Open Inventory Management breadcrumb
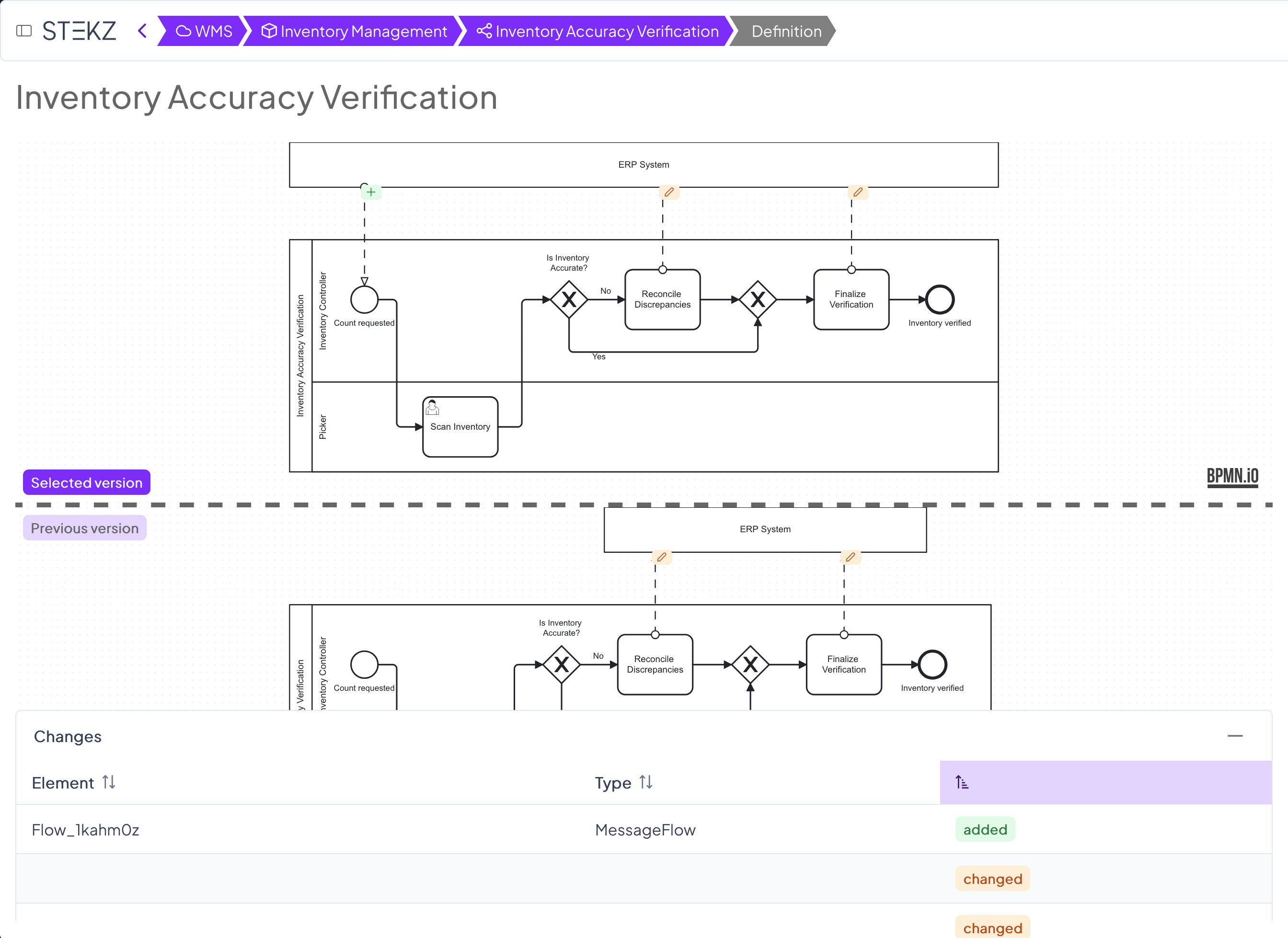1288x938 pixels. click(355, 31)
